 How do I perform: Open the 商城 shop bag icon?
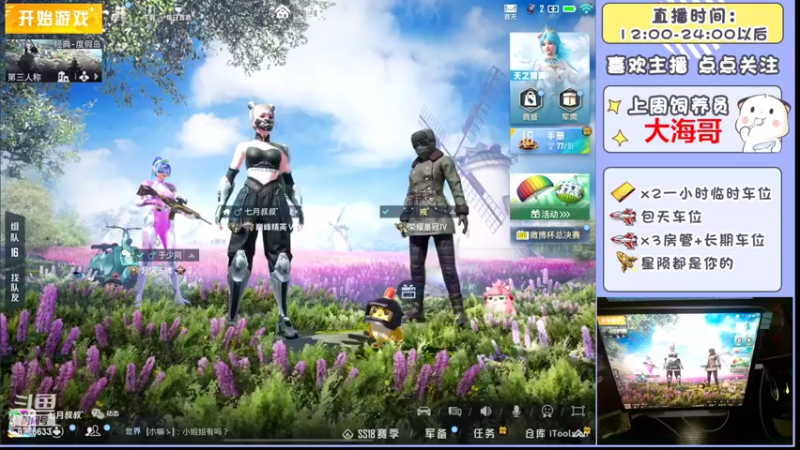pos(531,104)
